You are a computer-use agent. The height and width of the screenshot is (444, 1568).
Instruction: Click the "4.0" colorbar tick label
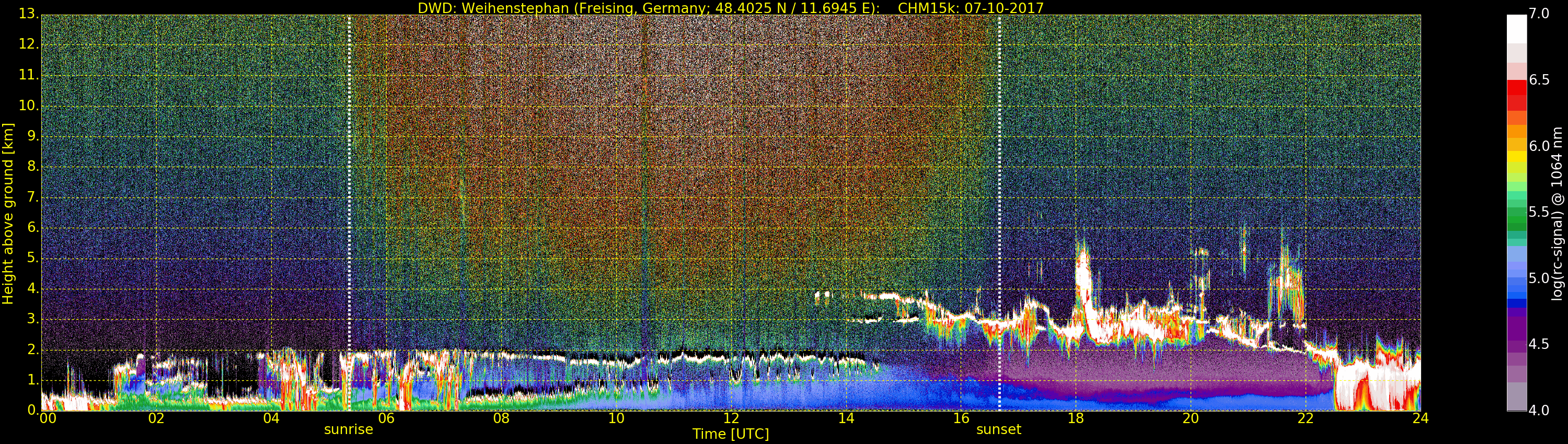click(1539, 411)
